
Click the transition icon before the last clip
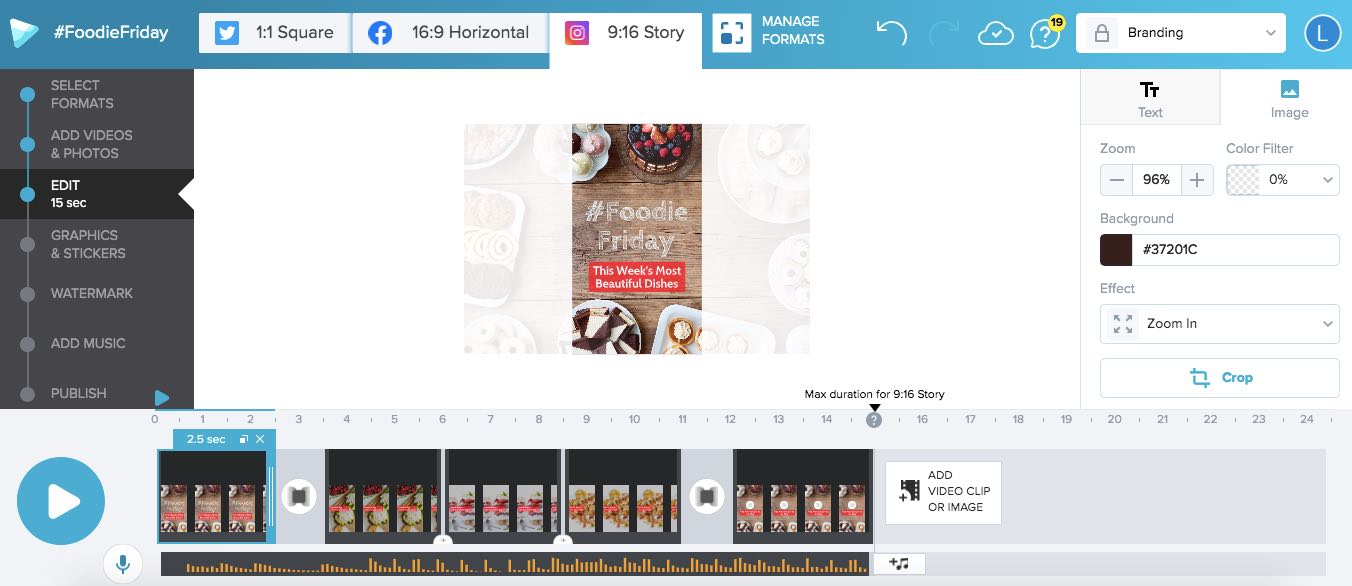707,496
